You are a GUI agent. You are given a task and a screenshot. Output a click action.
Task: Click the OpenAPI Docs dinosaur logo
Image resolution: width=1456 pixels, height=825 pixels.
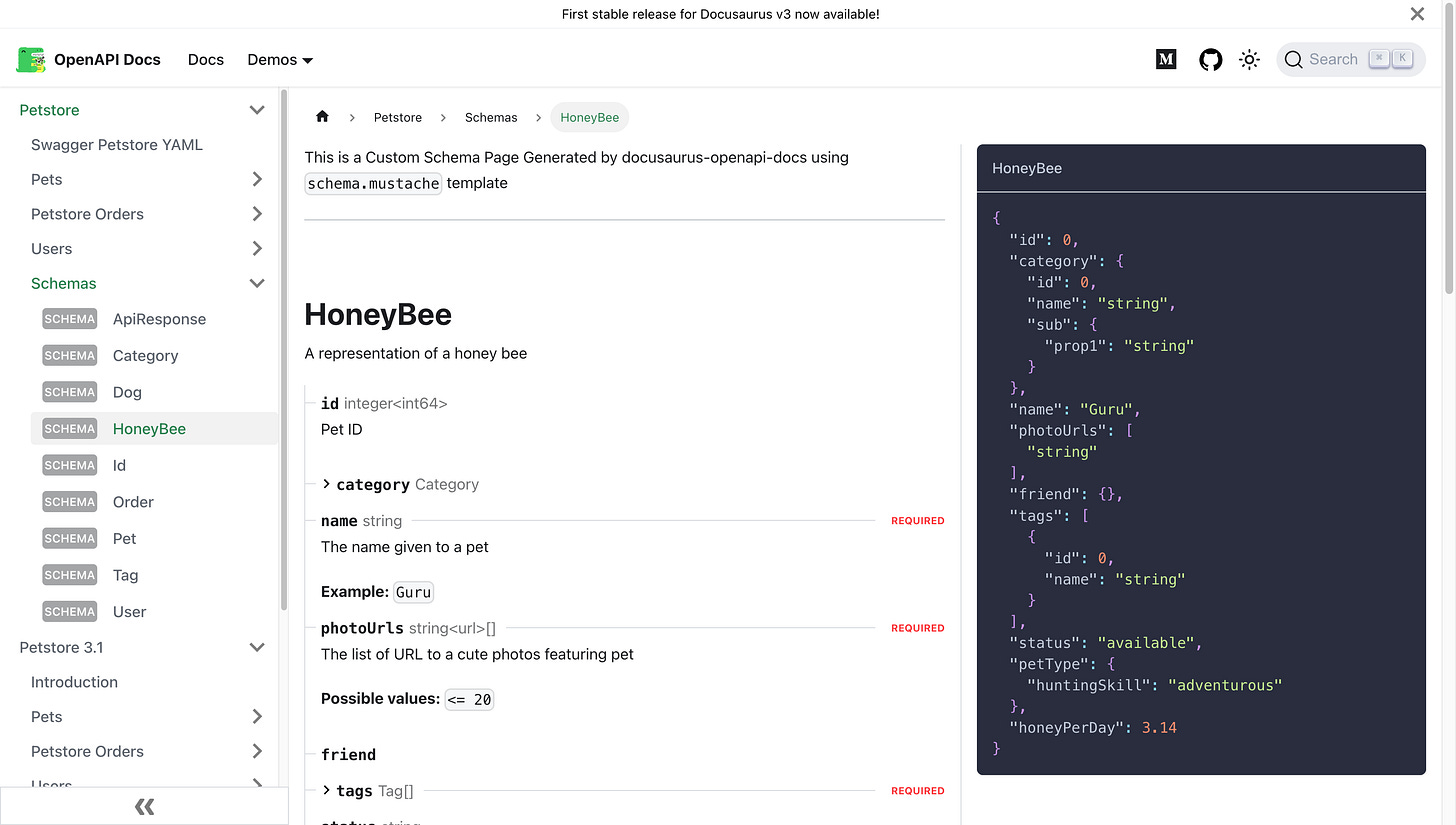coord(31,59)
